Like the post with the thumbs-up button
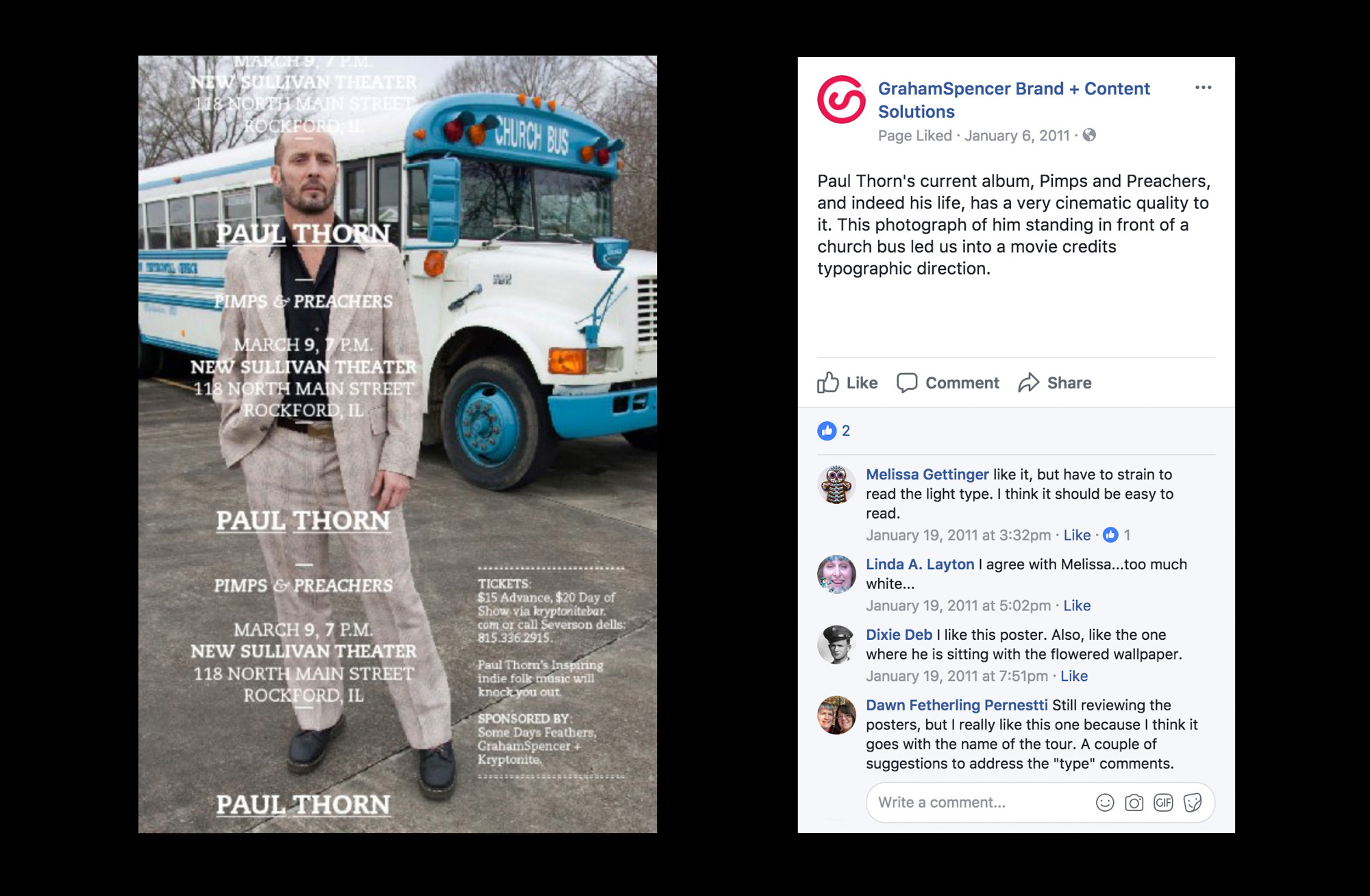 [x=847, y=383]
